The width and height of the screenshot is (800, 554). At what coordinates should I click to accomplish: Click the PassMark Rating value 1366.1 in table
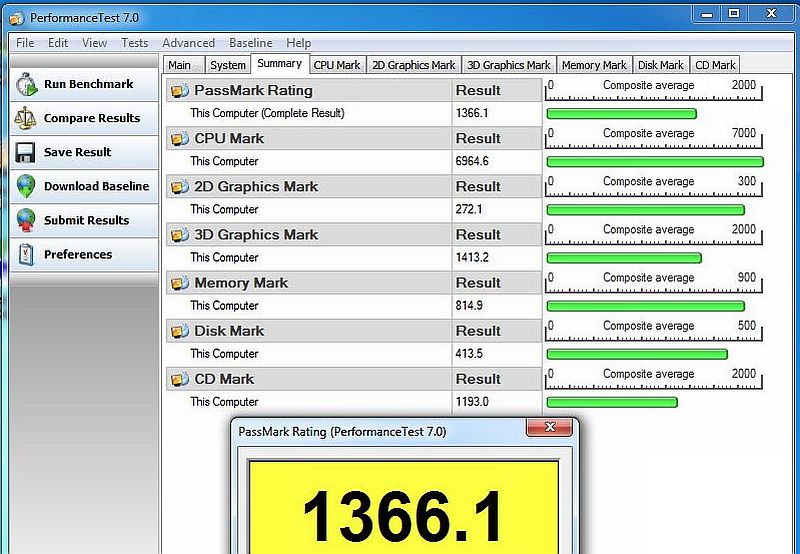[x=472, y=113]
